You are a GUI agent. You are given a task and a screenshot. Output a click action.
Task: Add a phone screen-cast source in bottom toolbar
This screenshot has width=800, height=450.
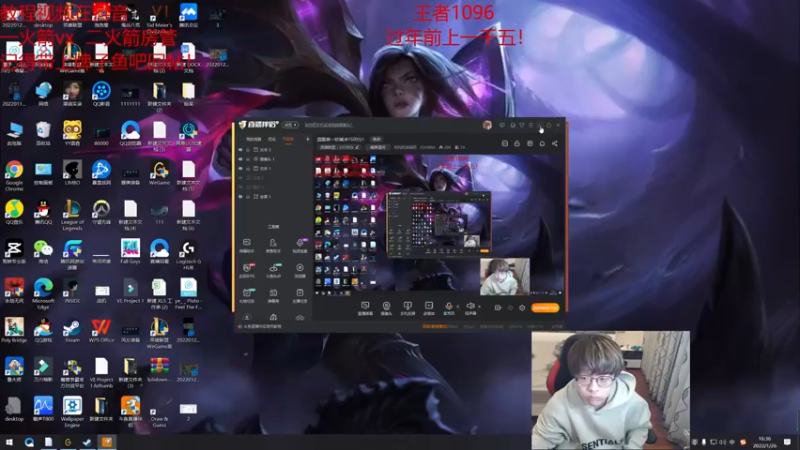click(407, 308)
